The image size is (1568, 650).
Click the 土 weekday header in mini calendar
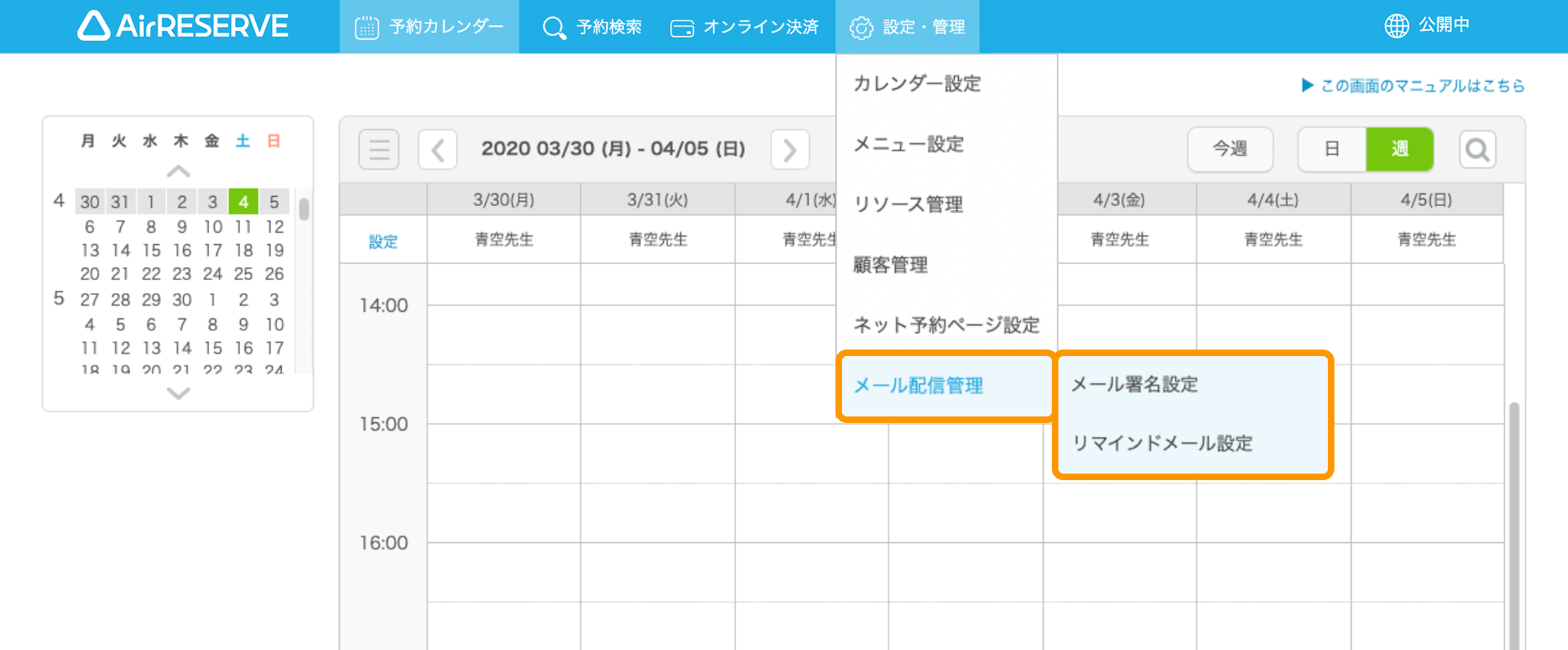[x=243, y=141]
